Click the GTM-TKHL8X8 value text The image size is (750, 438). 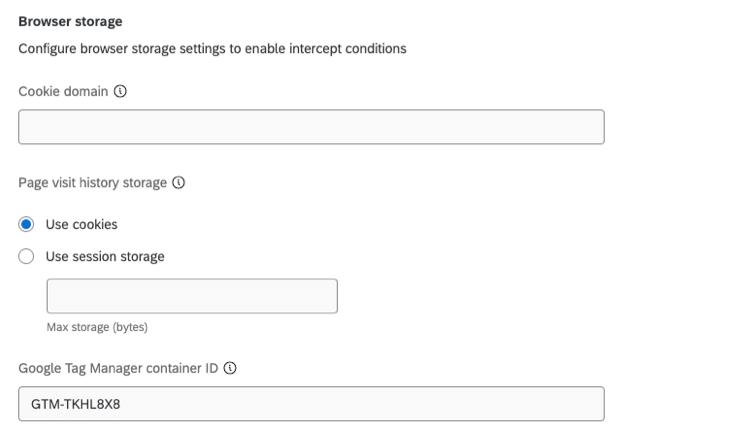coord(76,404)
